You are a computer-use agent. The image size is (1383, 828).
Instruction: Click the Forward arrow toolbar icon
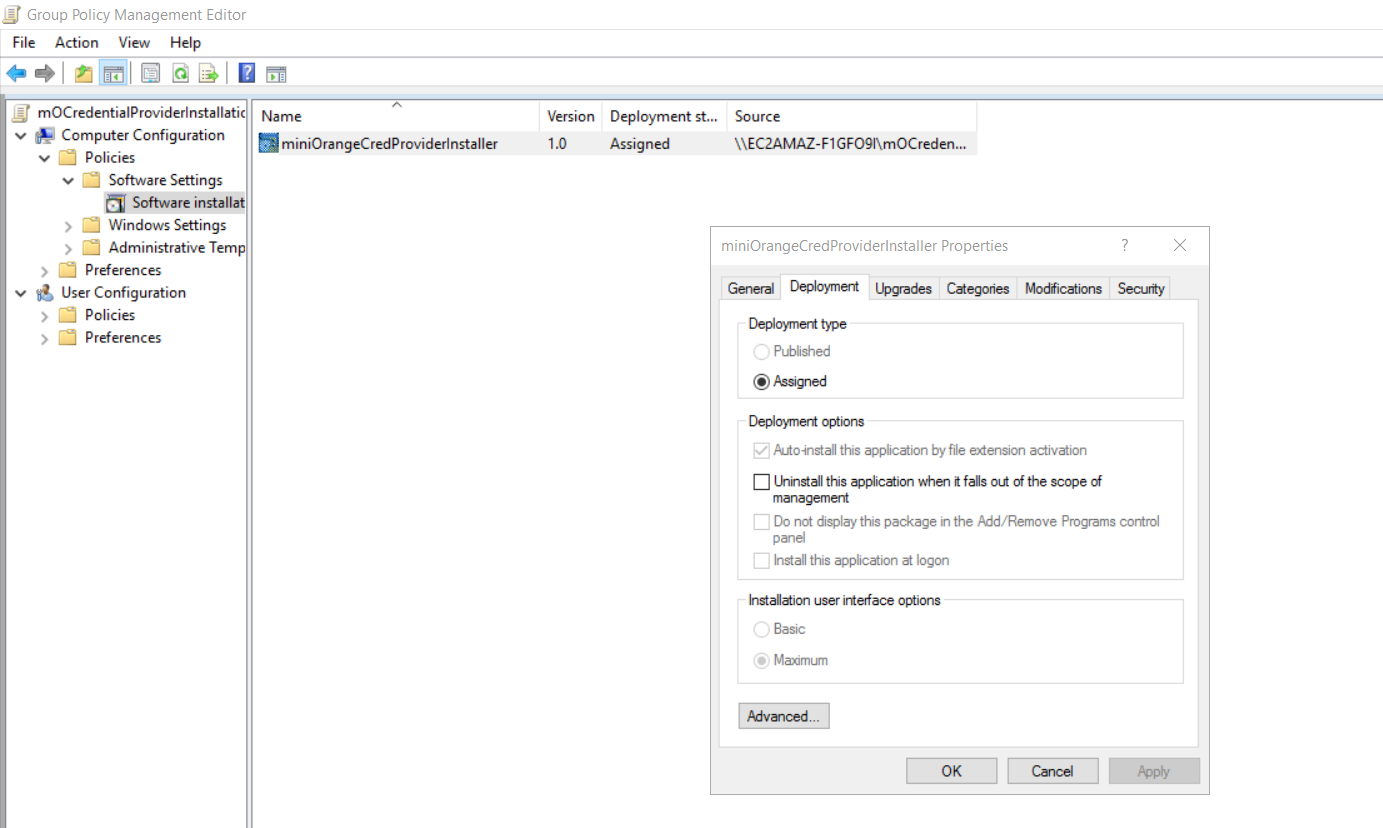44,73
